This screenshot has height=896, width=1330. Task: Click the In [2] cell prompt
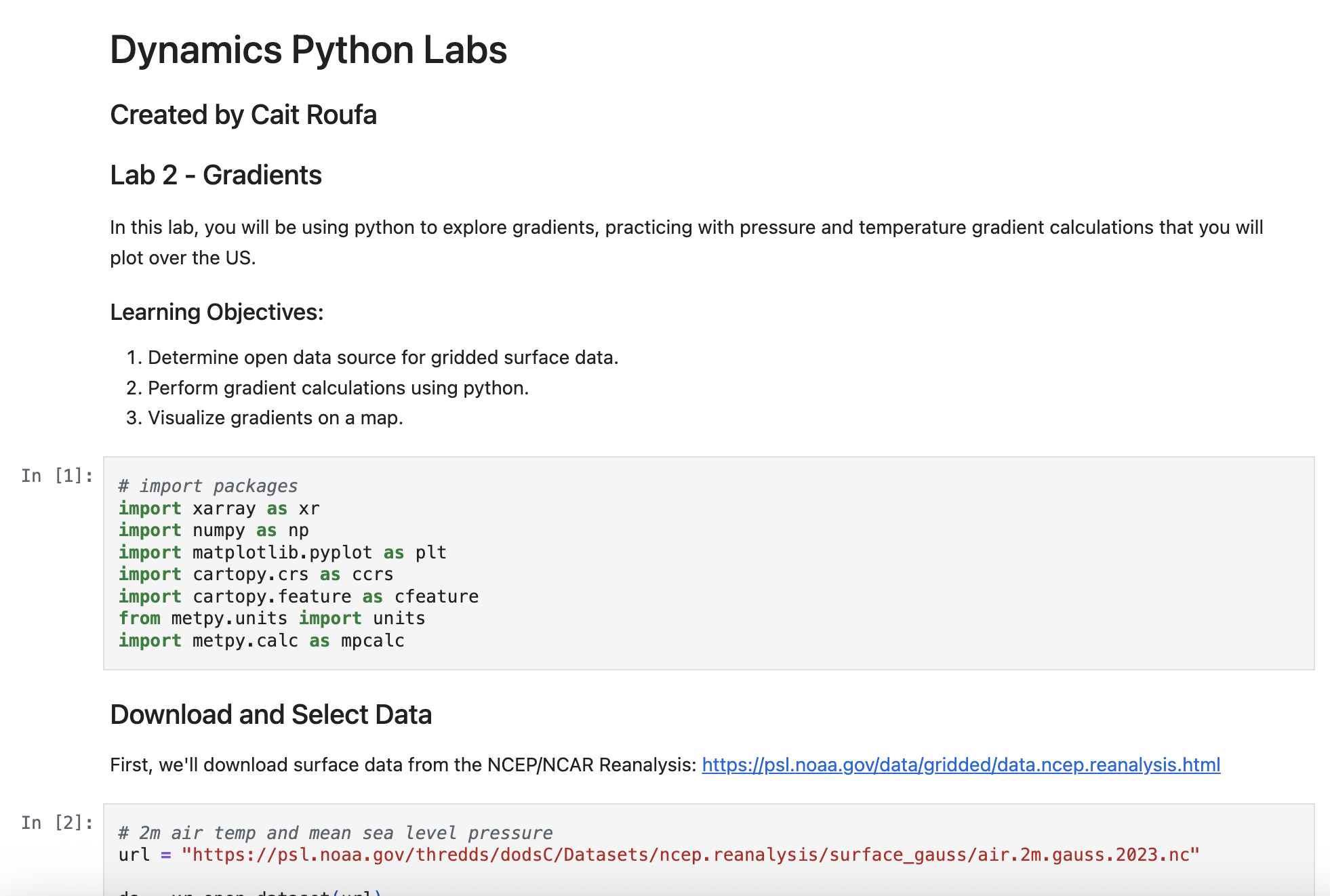pyautogui.click(x=57, y=823)
